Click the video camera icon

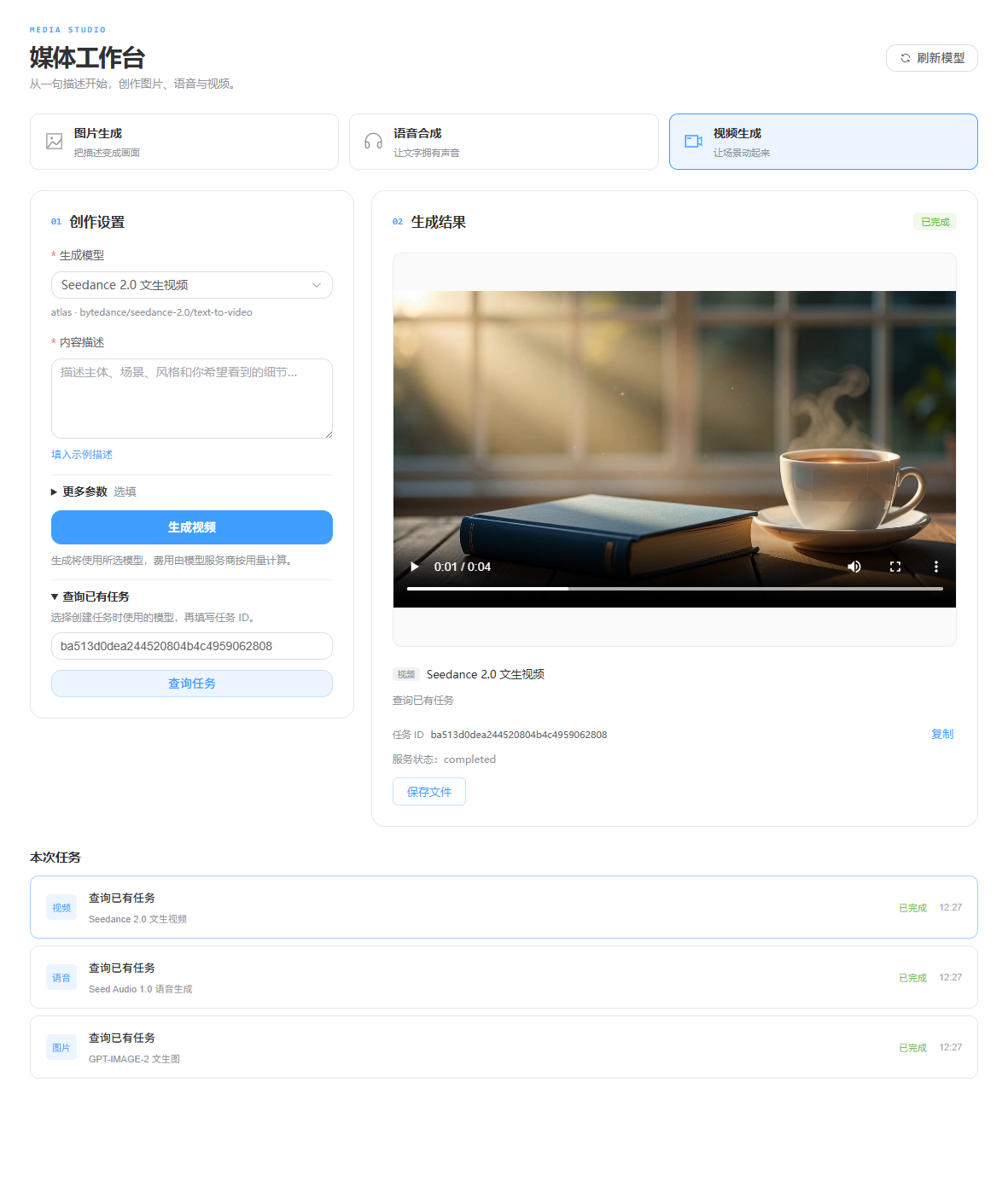coord(693,142)
